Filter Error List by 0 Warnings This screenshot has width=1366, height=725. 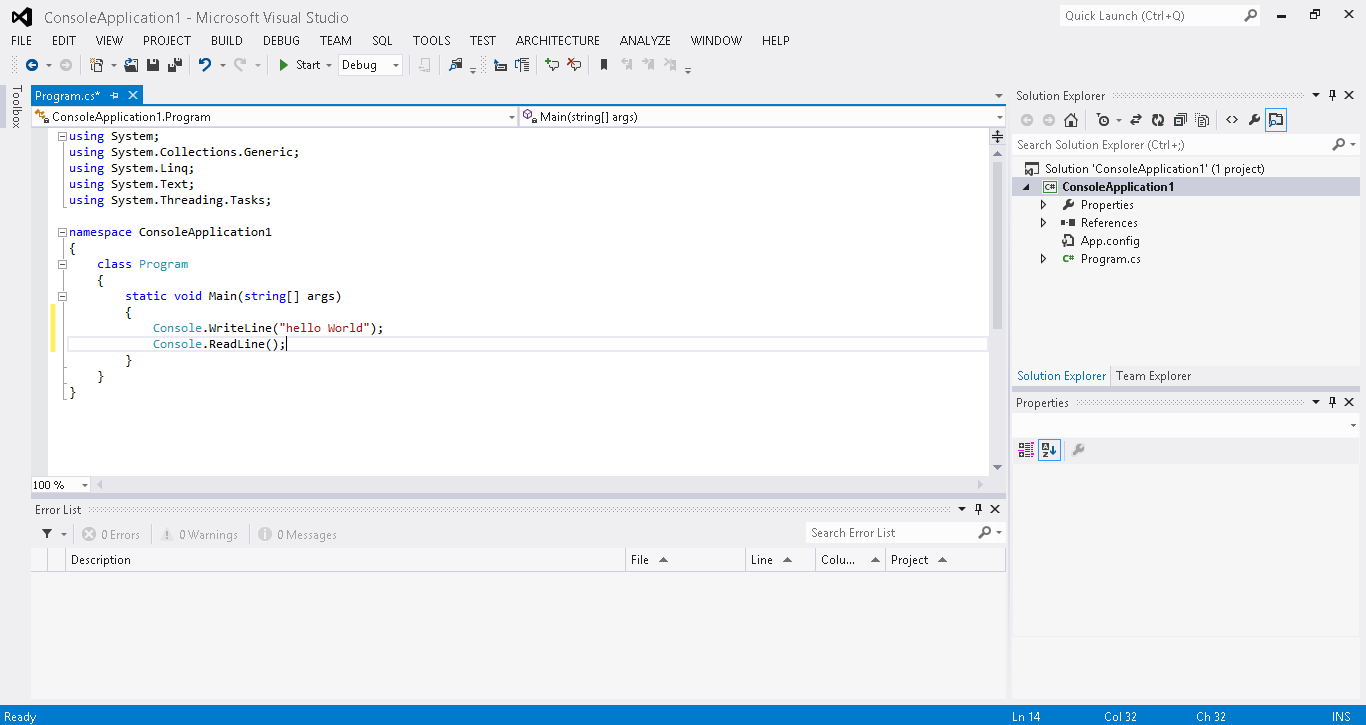pyautogui.click(x=199, y=533)
